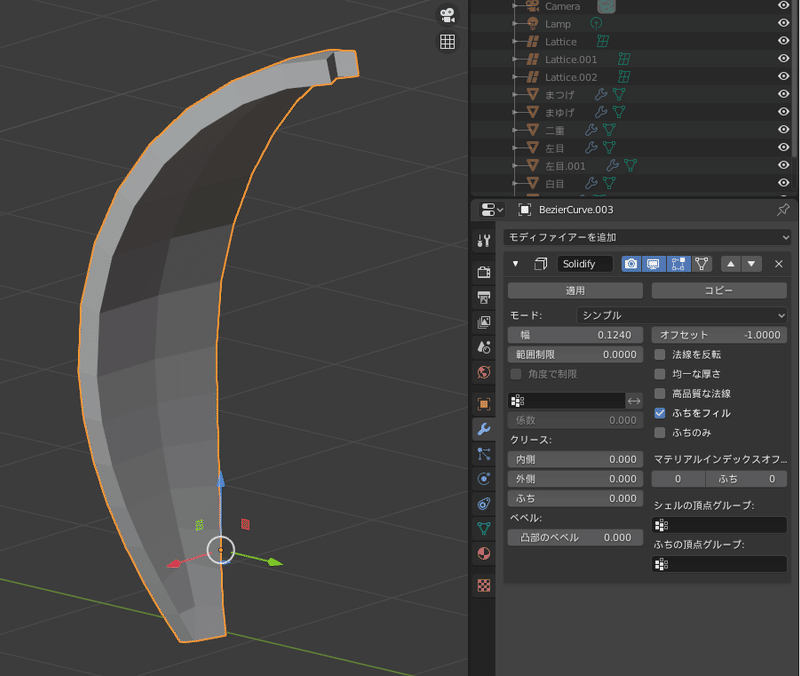Switch perspective/orthographic with the grid icon
The image size is (800, 676).
point(447,42)
